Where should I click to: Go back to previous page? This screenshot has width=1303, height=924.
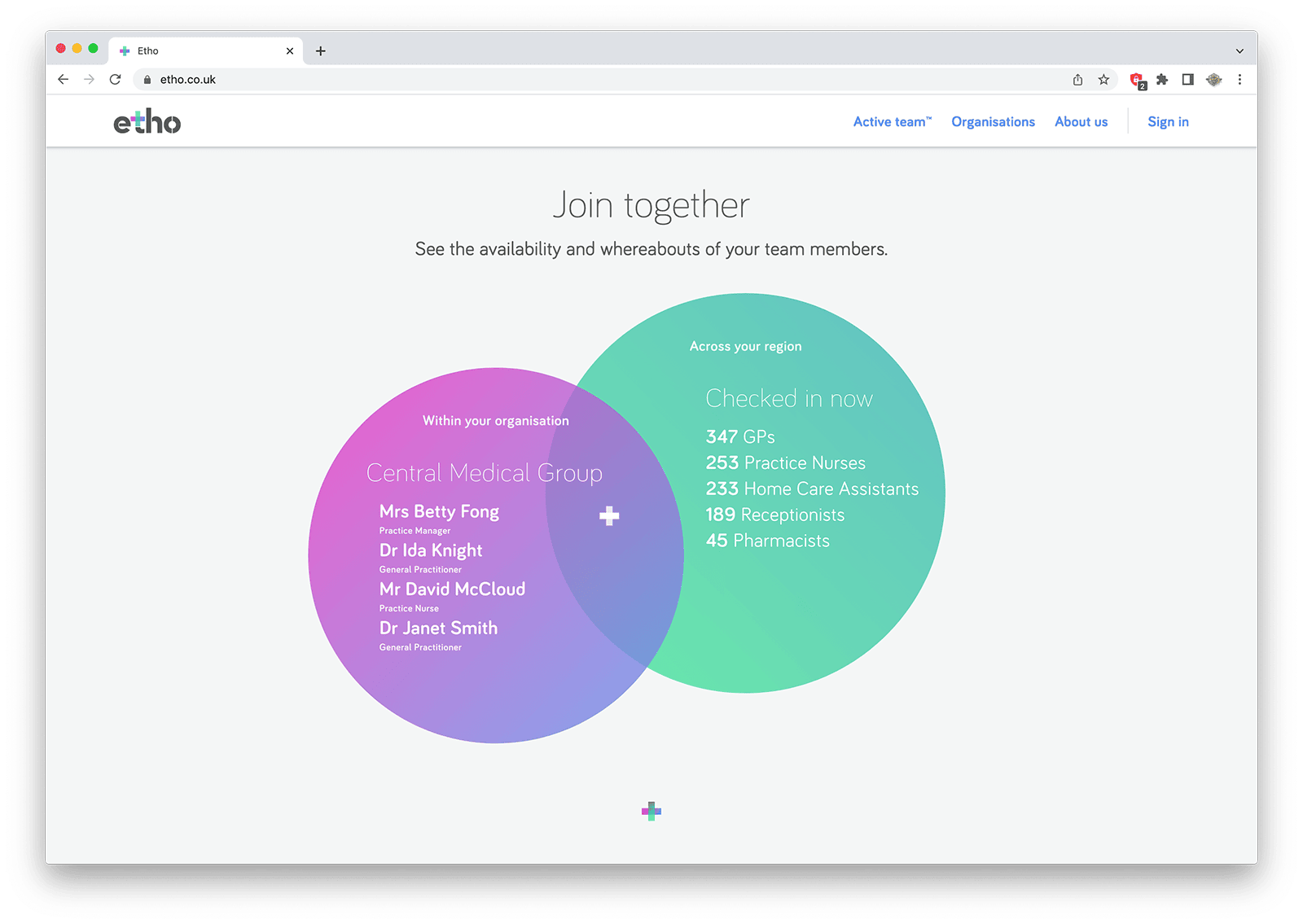click(64, 80)
